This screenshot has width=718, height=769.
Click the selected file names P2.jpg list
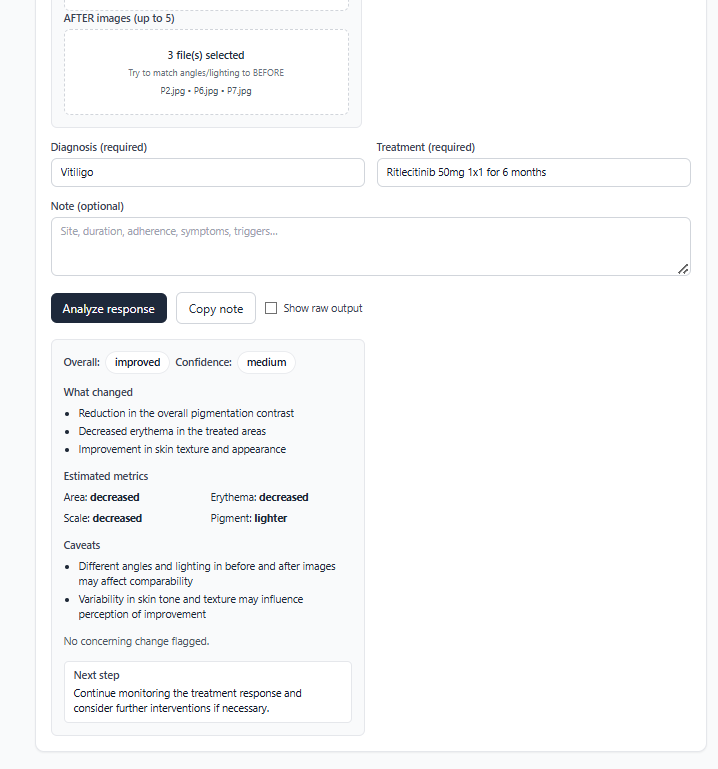point(206,90)
